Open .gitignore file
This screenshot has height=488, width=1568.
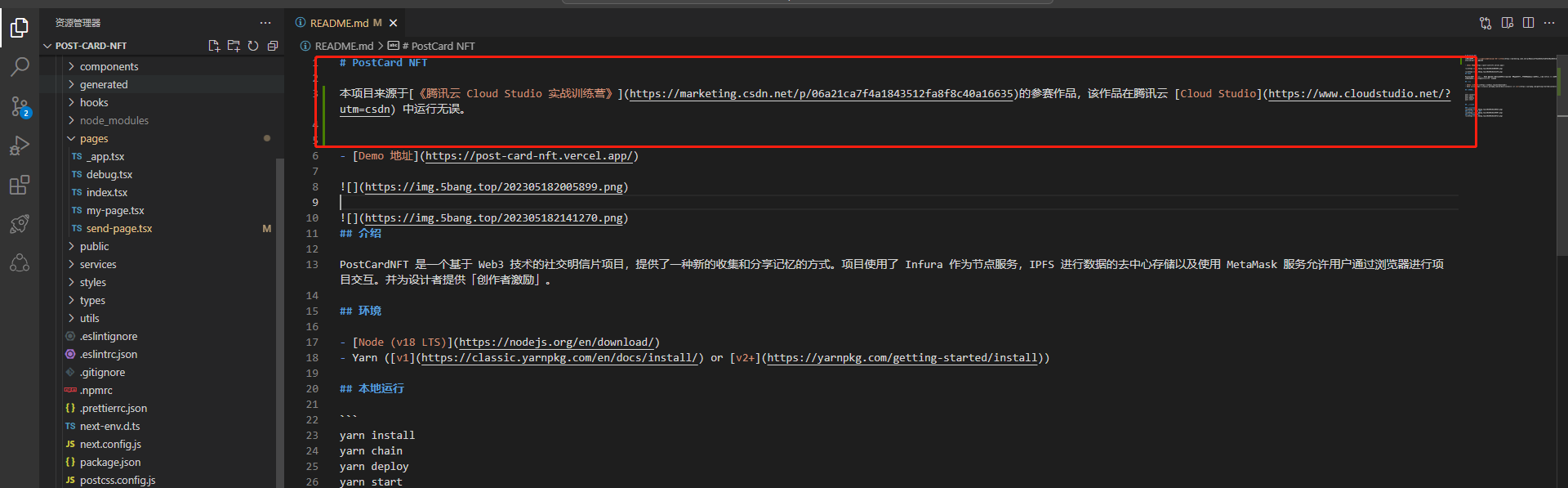[102, 372]
